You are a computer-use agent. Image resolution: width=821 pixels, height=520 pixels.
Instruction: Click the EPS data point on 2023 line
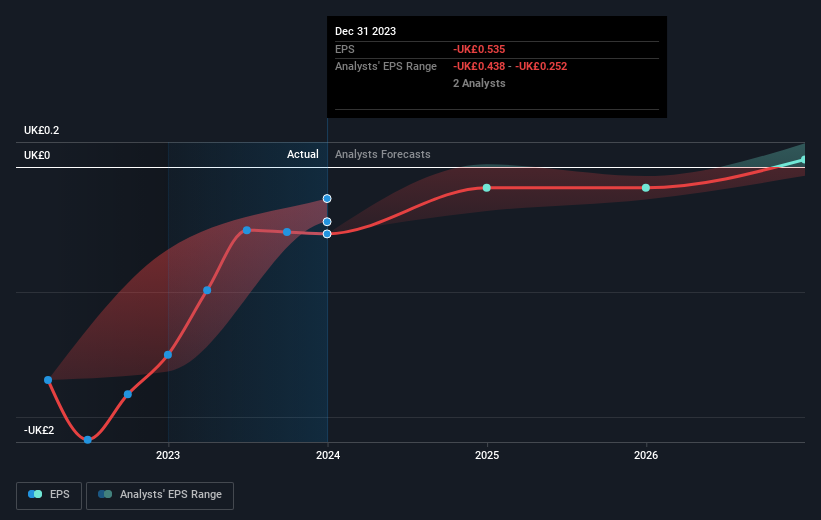pos(168,355)
